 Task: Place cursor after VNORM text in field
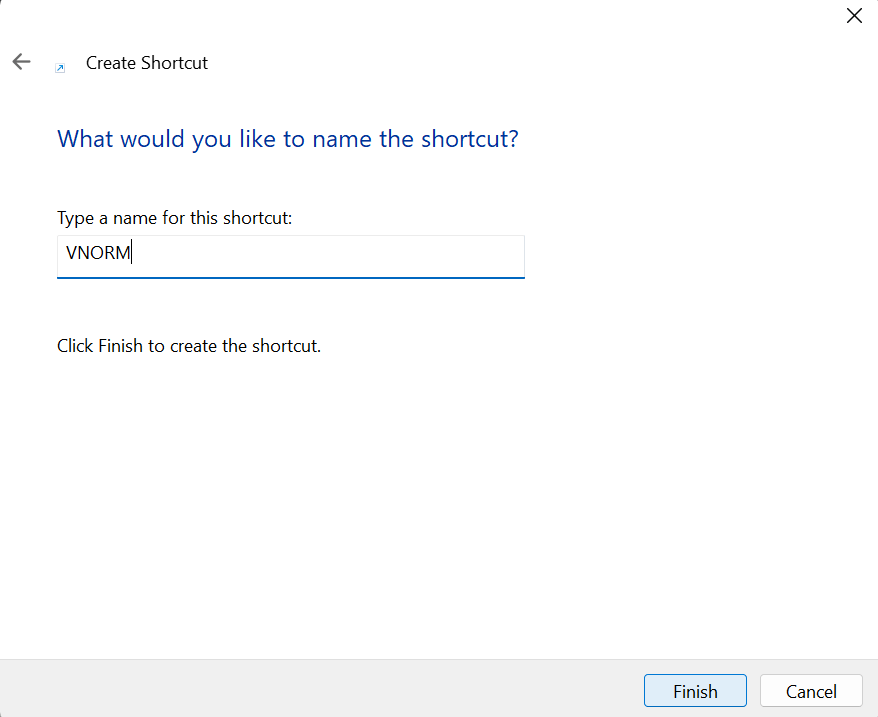tap(132, 253)
